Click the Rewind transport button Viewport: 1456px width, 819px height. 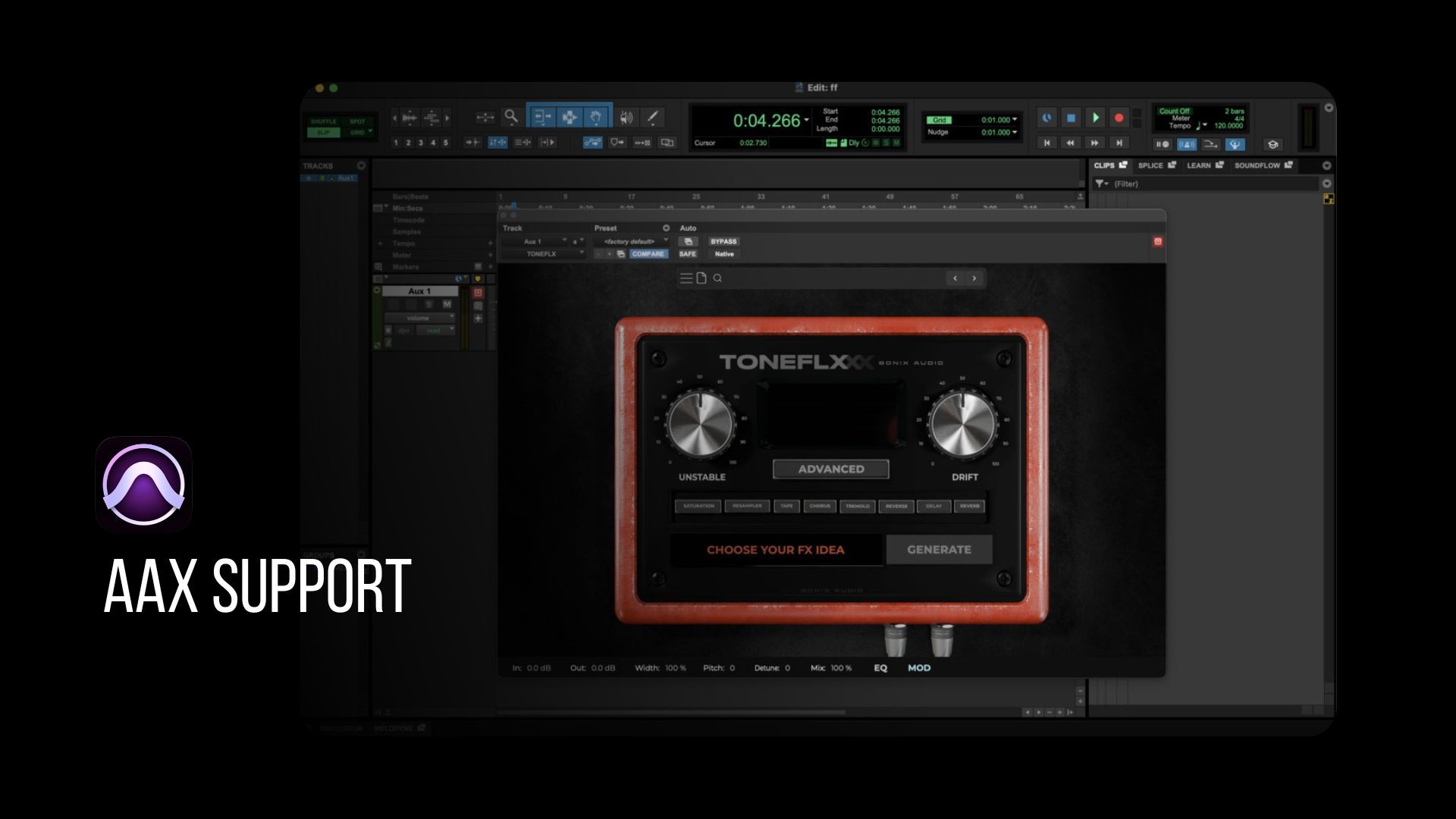(1071, 143)
